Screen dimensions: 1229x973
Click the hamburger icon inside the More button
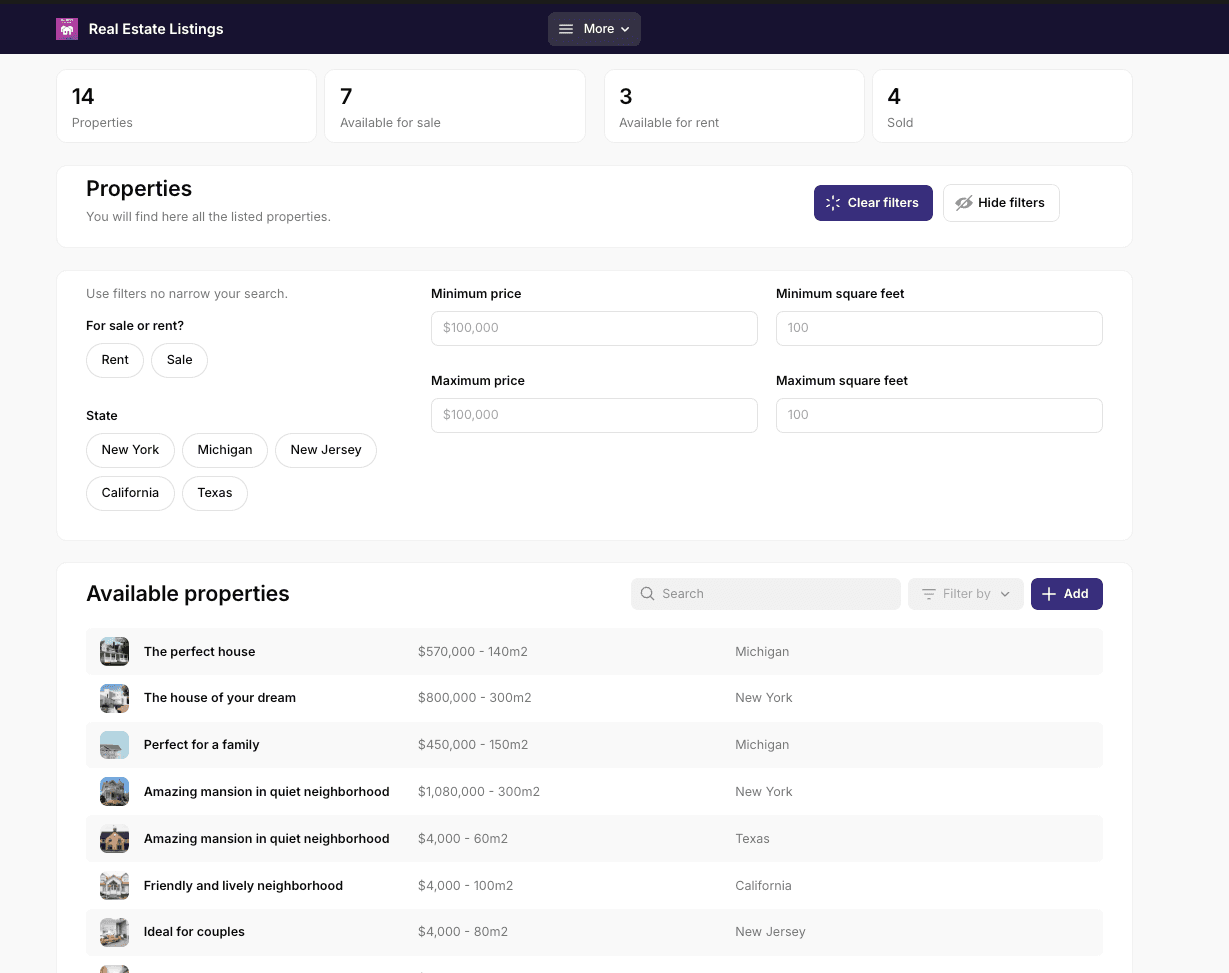tap(566, 29)
